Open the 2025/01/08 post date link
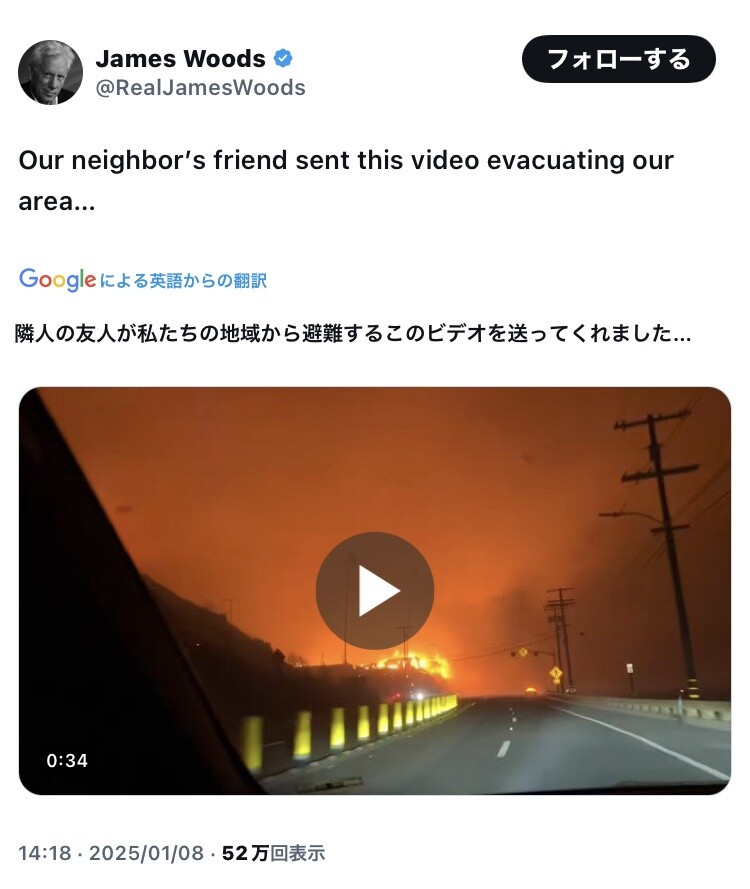 click(146, 853)
